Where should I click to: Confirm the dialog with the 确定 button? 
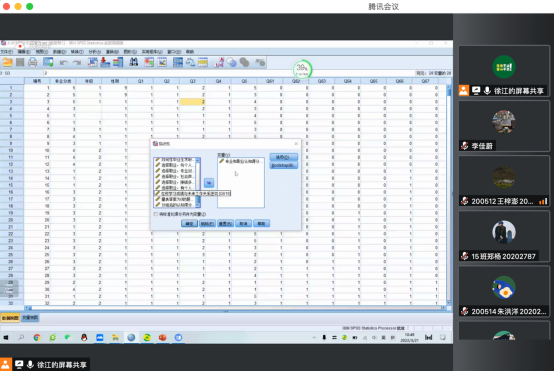(x=189, y=224)
